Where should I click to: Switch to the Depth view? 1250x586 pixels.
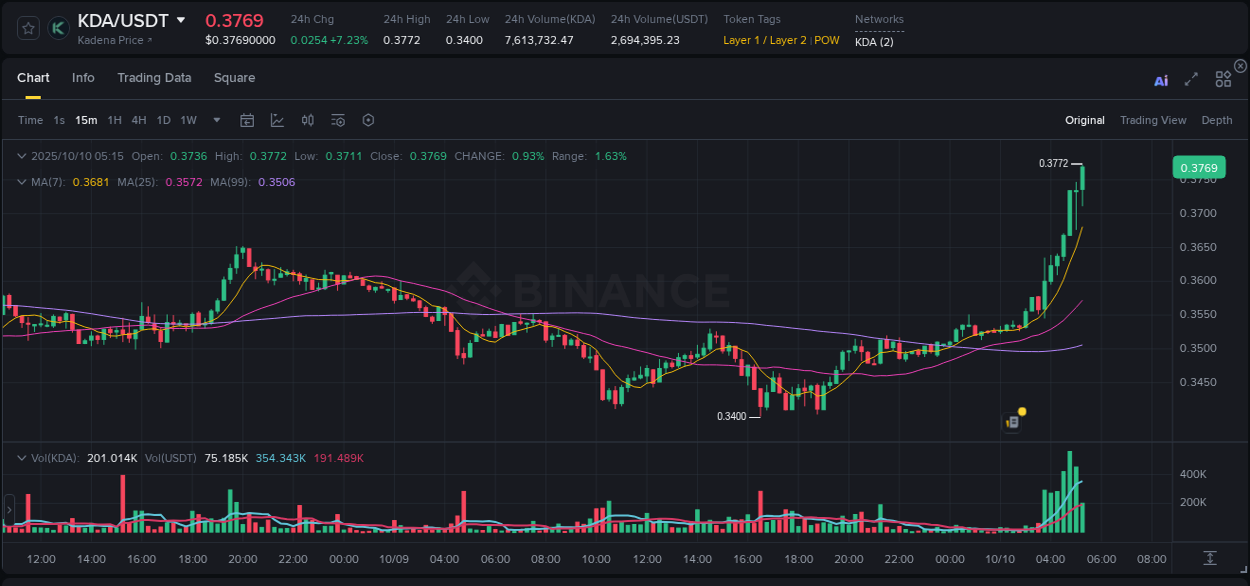[1217, 120]
